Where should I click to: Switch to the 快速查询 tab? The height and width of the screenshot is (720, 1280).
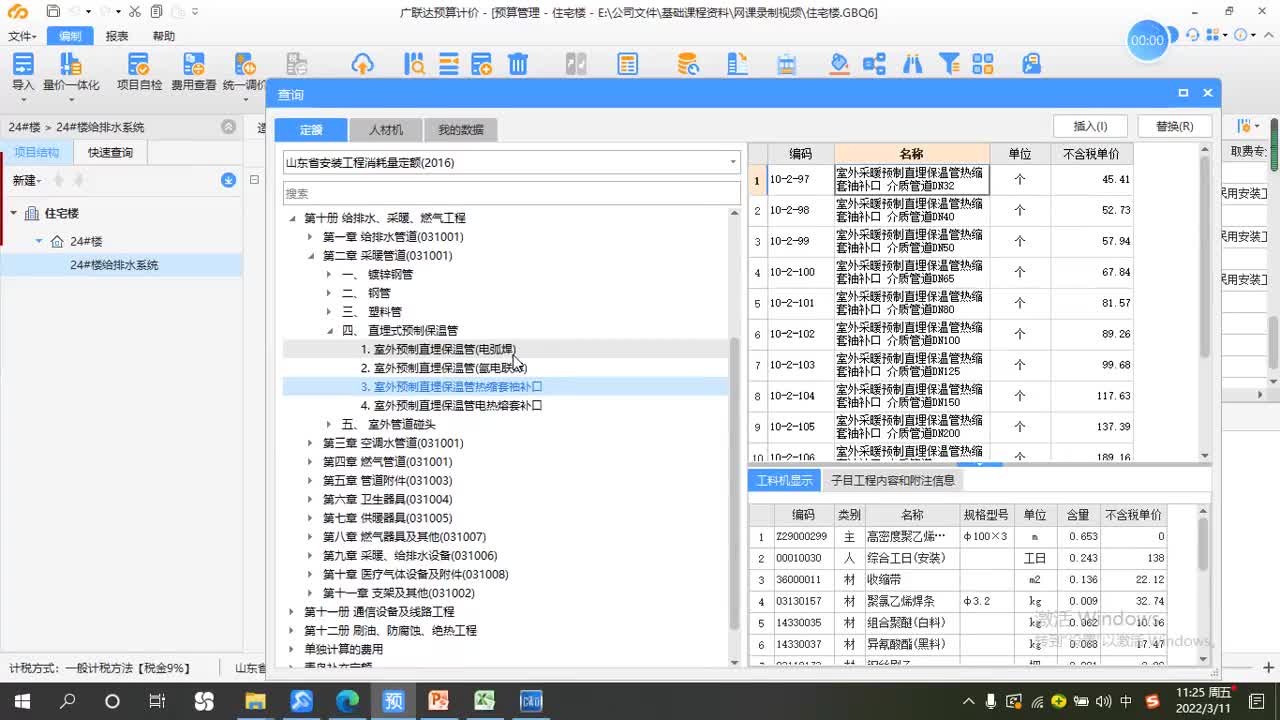coord(110,153)
